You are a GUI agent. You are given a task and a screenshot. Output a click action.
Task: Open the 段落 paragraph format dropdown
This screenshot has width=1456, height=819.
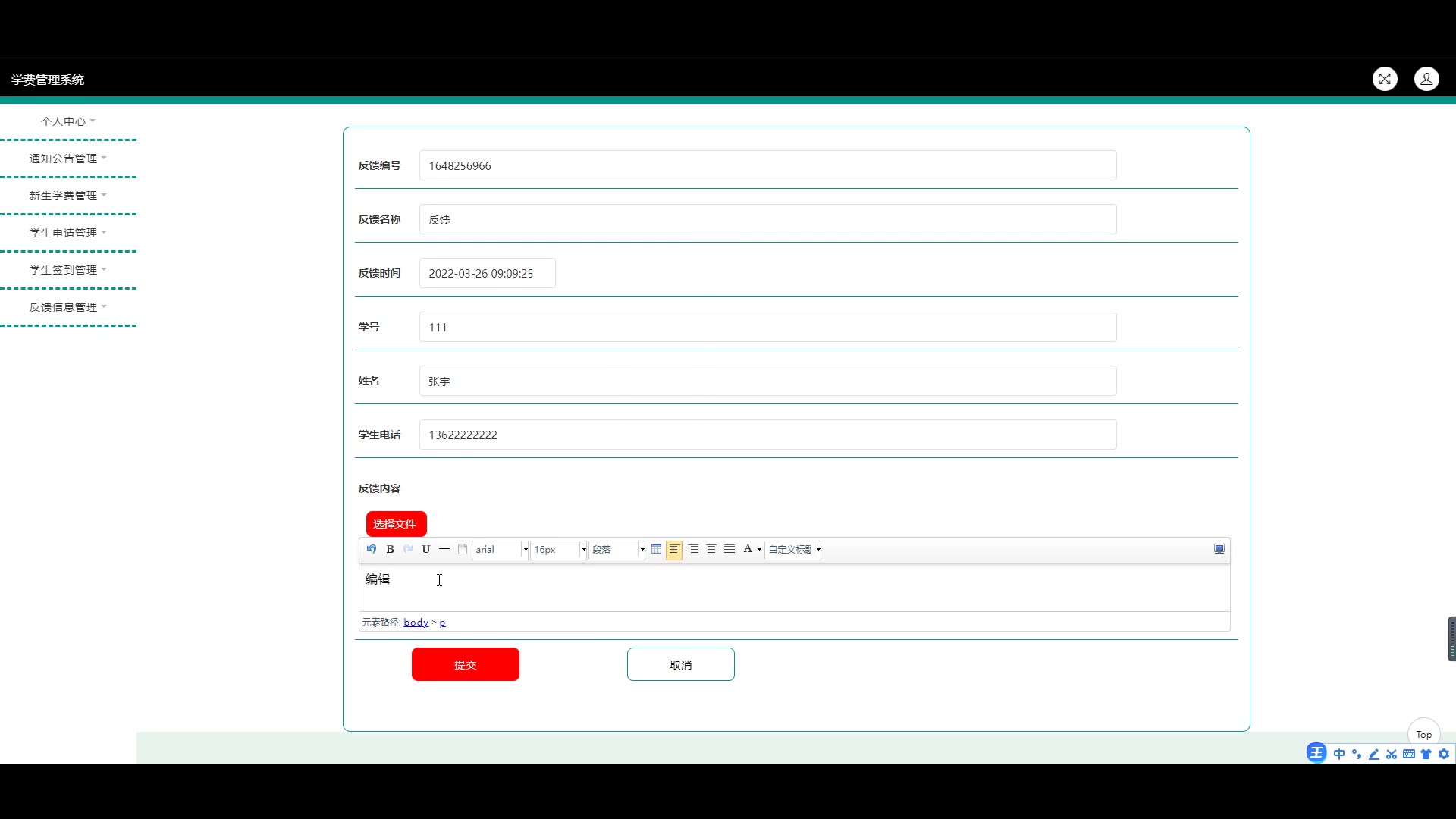click(x=617, y=549)
